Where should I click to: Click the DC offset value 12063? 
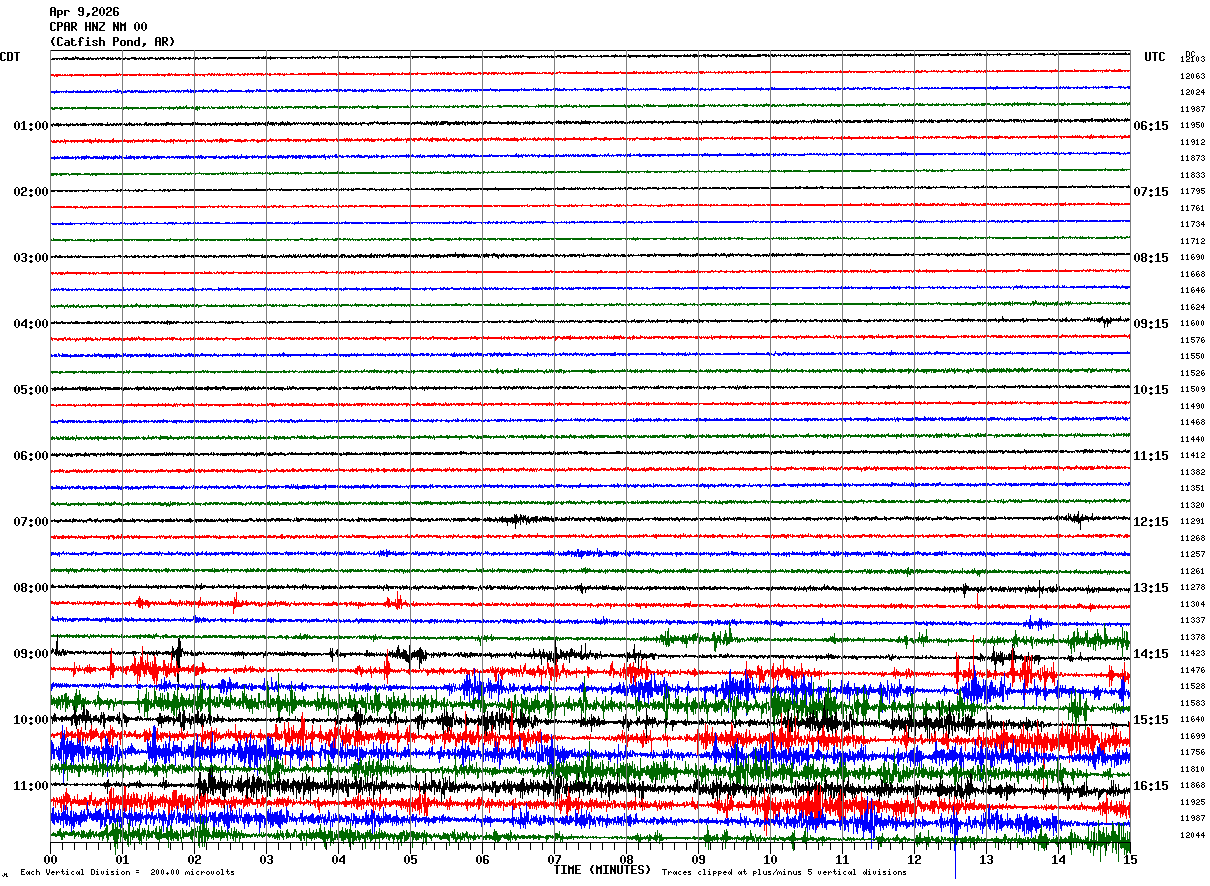point(1192,76)
